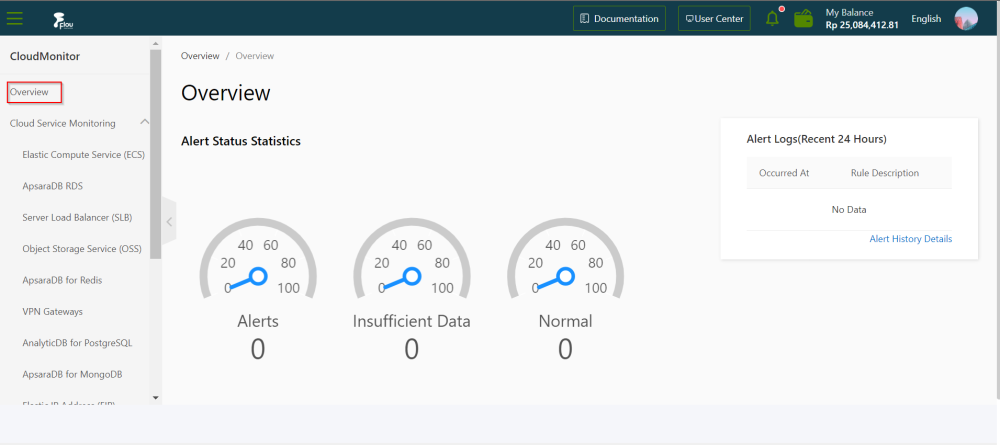Viewport: 1000px width, 445px height.
Task: Open Object Storage Service (OSS) monitoring
Action: pyautogui.click(x=82, y=249)
